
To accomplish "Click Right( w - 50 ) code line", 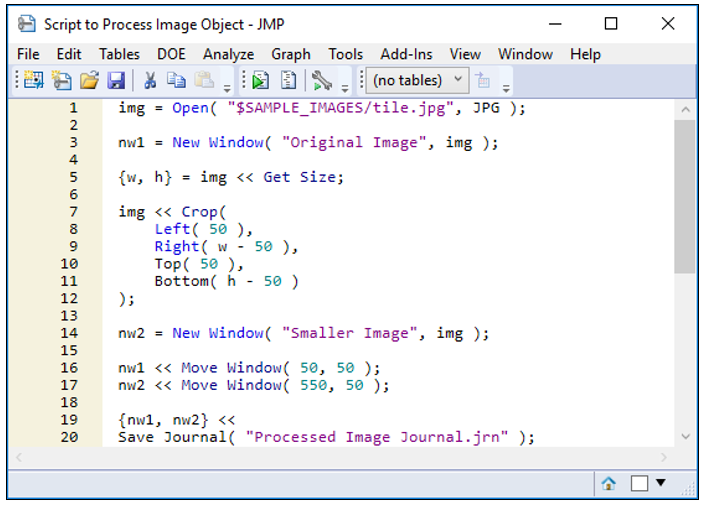I will click(226, 247).
